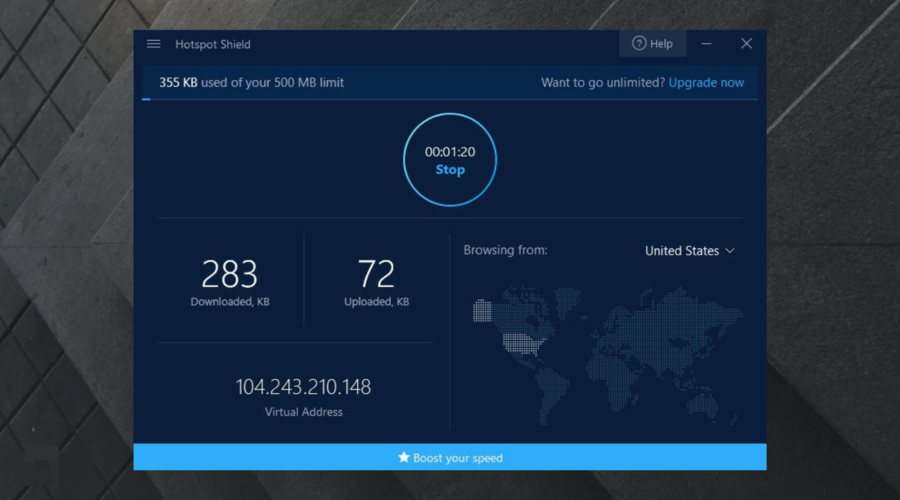Click the star icon in the boost bar
Viewport: 900px width, 500px height.
[404, 458]
